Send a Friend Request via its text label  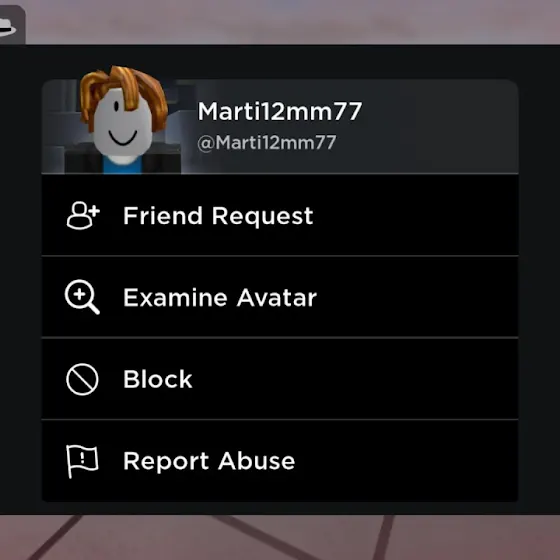[218, 216]
